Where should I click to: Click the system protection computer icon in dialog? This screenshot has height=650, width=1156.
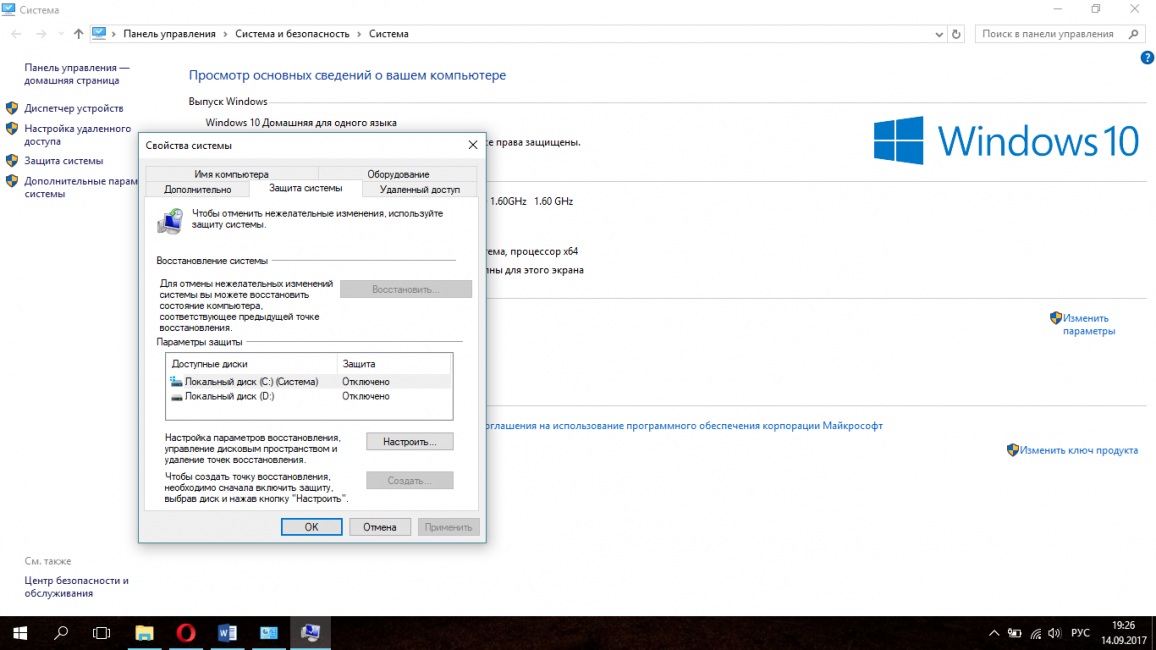pyautogui.click(x=171, y=220)
